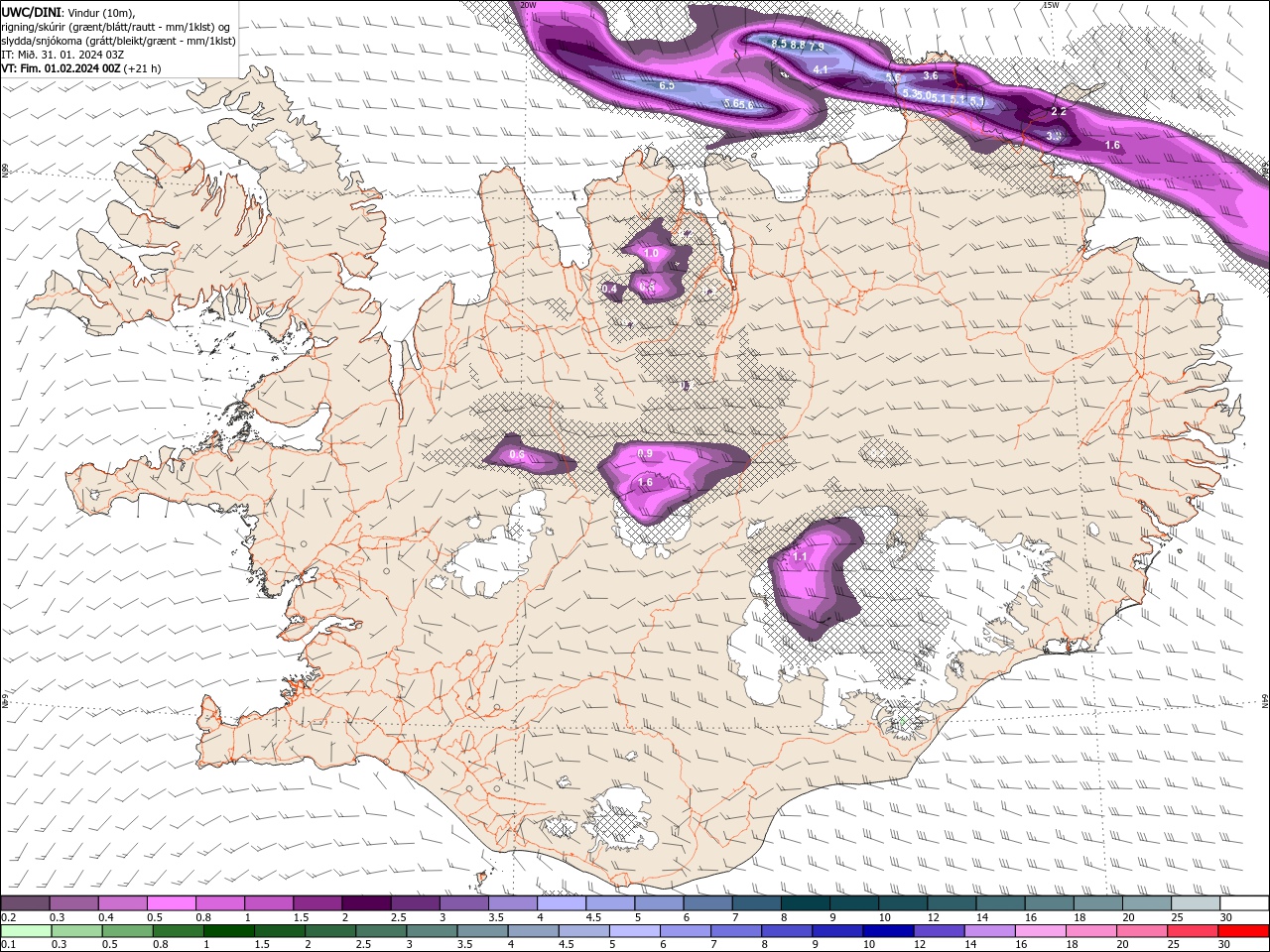The width and height of the screenshot is (1270, 952).
Task: Click the 0.9 value on the central purple patch
Action: click(645, 454)
